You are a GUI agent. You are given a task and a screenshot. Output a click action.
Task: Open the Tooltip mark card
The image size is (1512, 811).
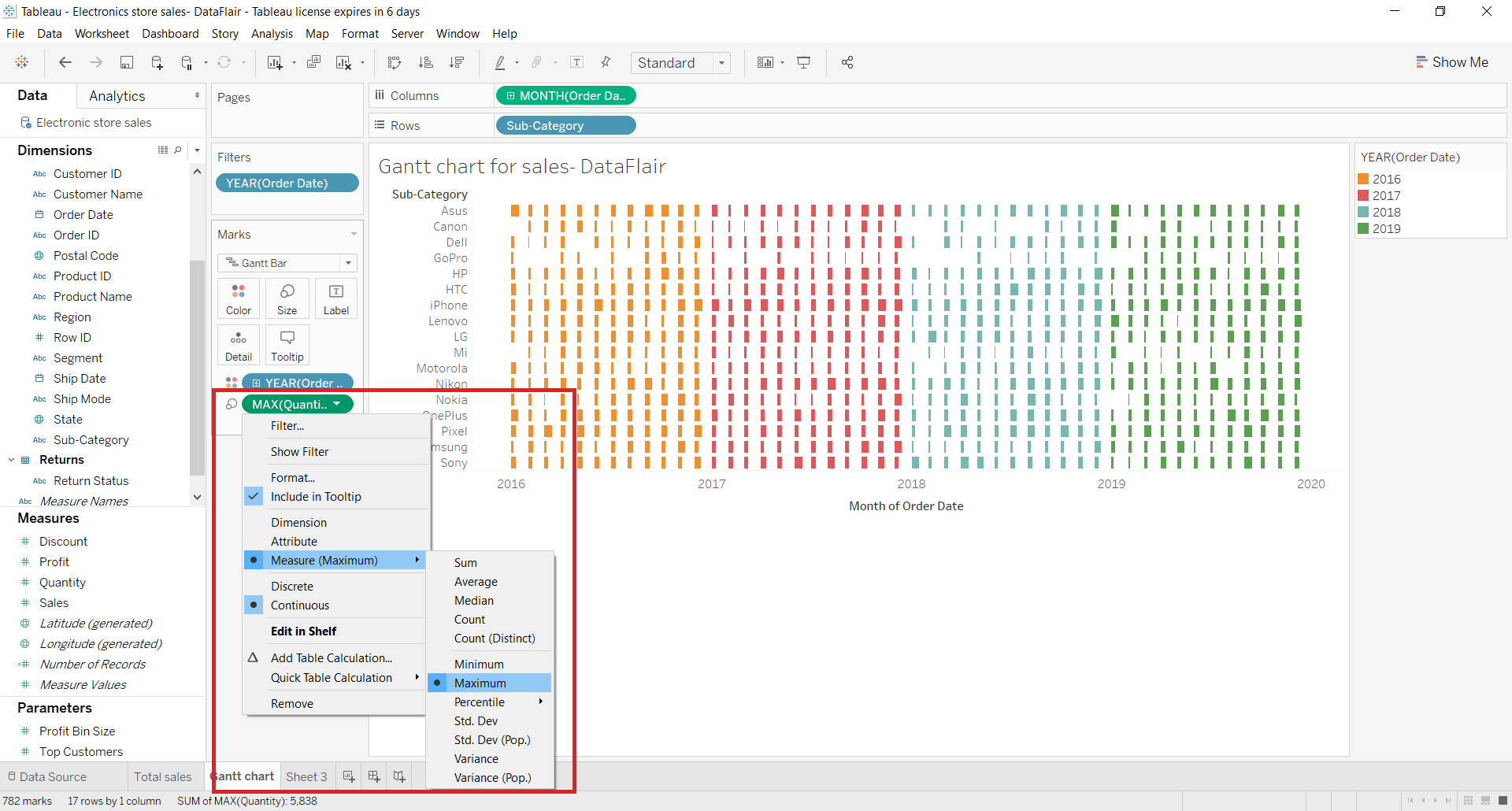287,344
